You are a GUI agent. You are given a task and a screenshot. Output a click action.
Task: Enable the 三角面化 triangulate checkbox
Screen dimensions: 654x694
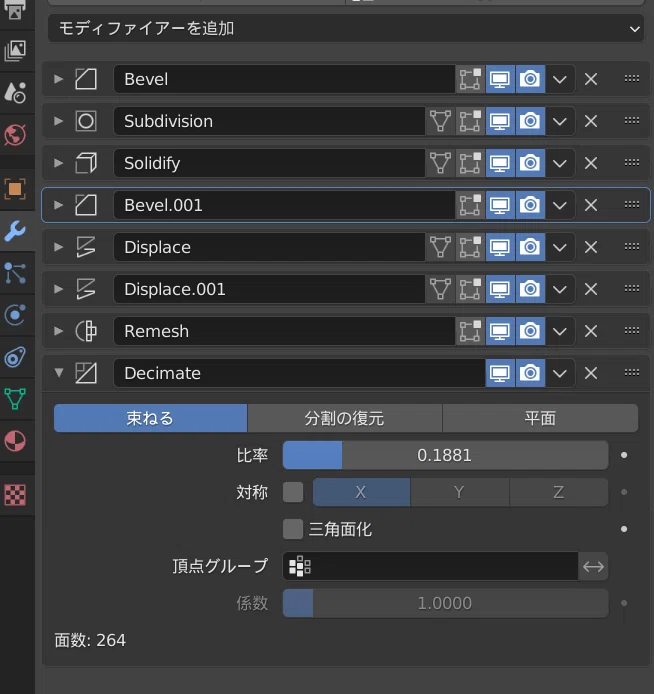click(x=293, y=529)
